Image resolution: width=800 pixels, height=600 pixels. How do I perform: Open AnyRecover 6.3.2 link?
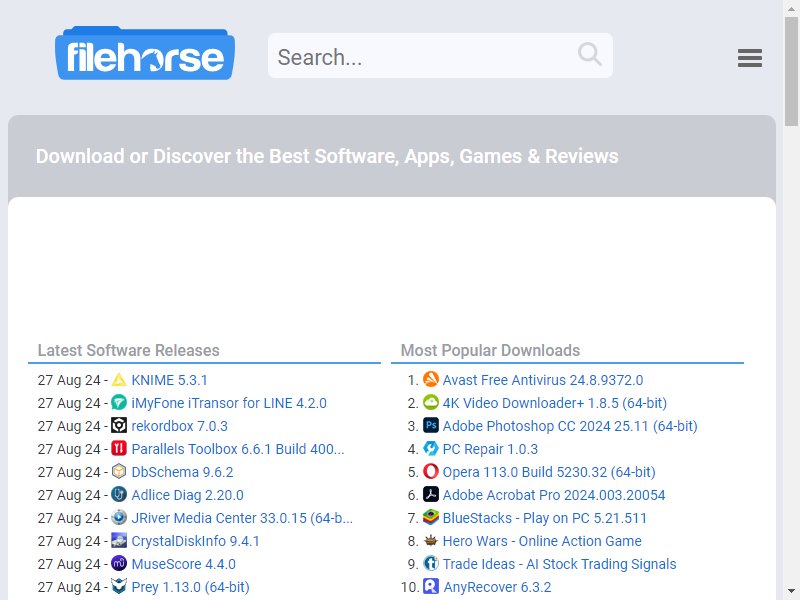(497, 587)
